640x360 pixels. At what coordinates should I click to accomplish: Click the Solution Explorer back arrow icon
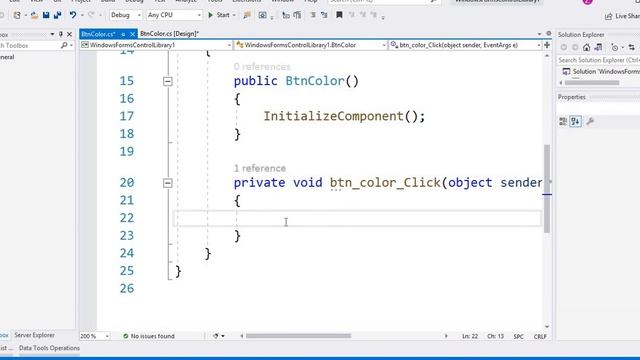tap(564, 47)
